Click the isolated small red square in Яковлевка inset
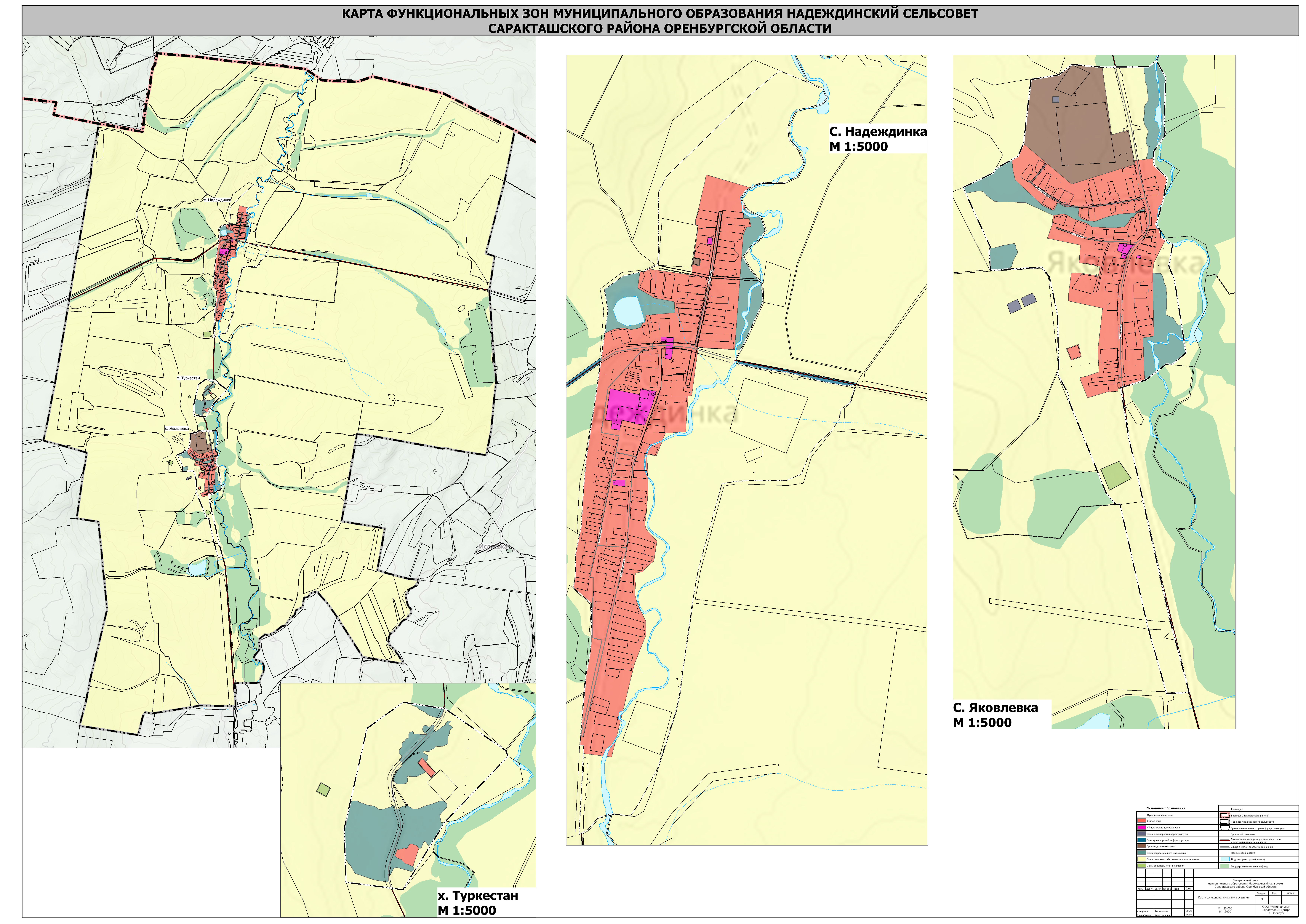Screen dimensions: 1306x924 tap(1074, 352)
